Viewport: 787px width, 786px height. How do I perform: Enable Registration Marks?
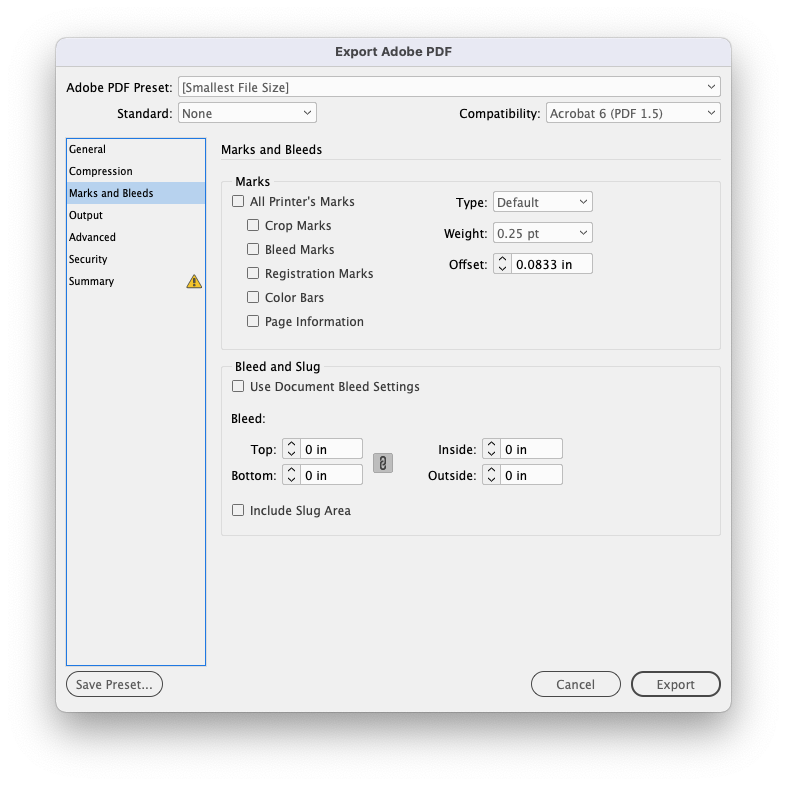click(253, 273)
